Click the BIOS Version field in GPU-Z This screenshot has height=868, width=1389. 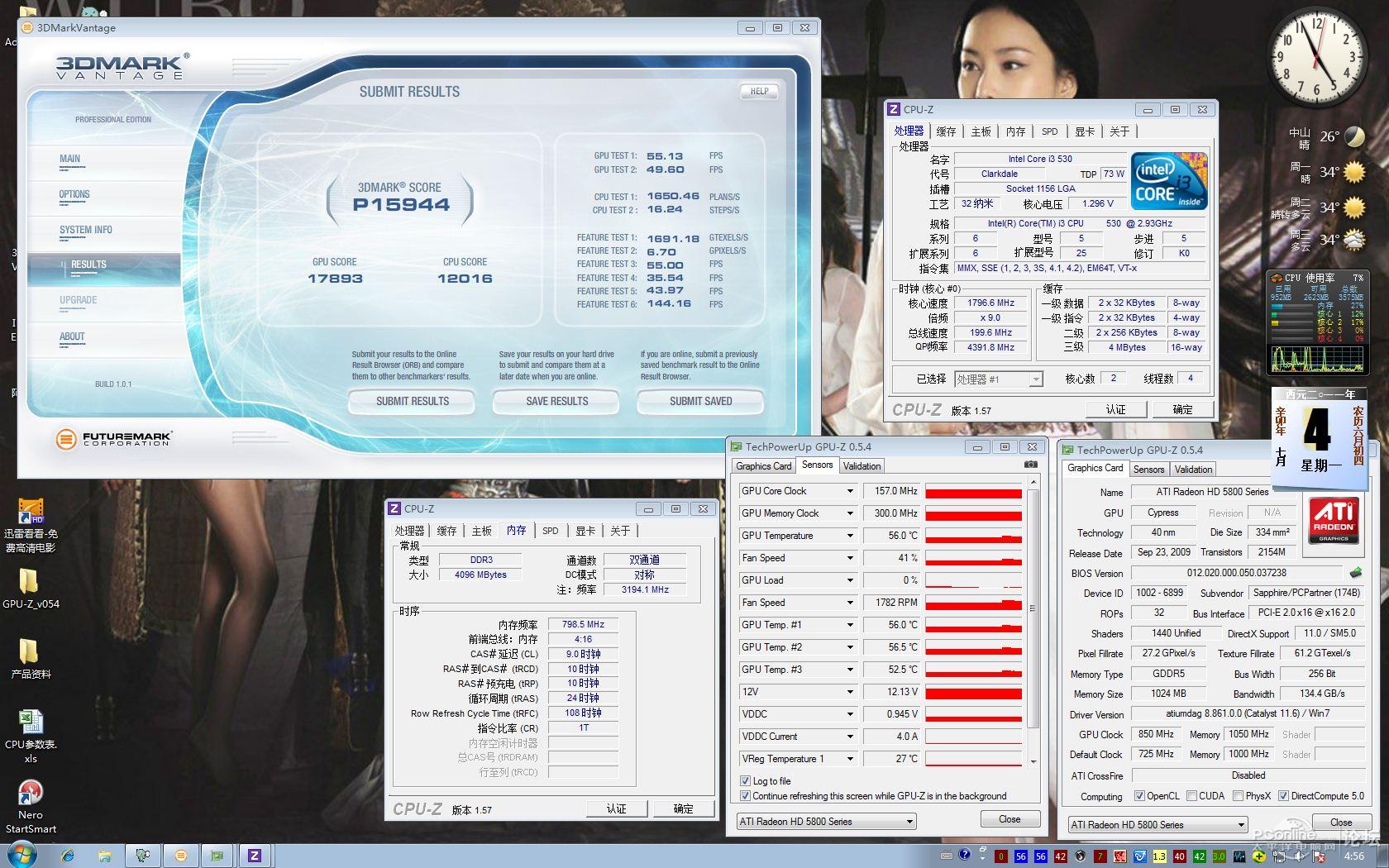[1237, 573]
